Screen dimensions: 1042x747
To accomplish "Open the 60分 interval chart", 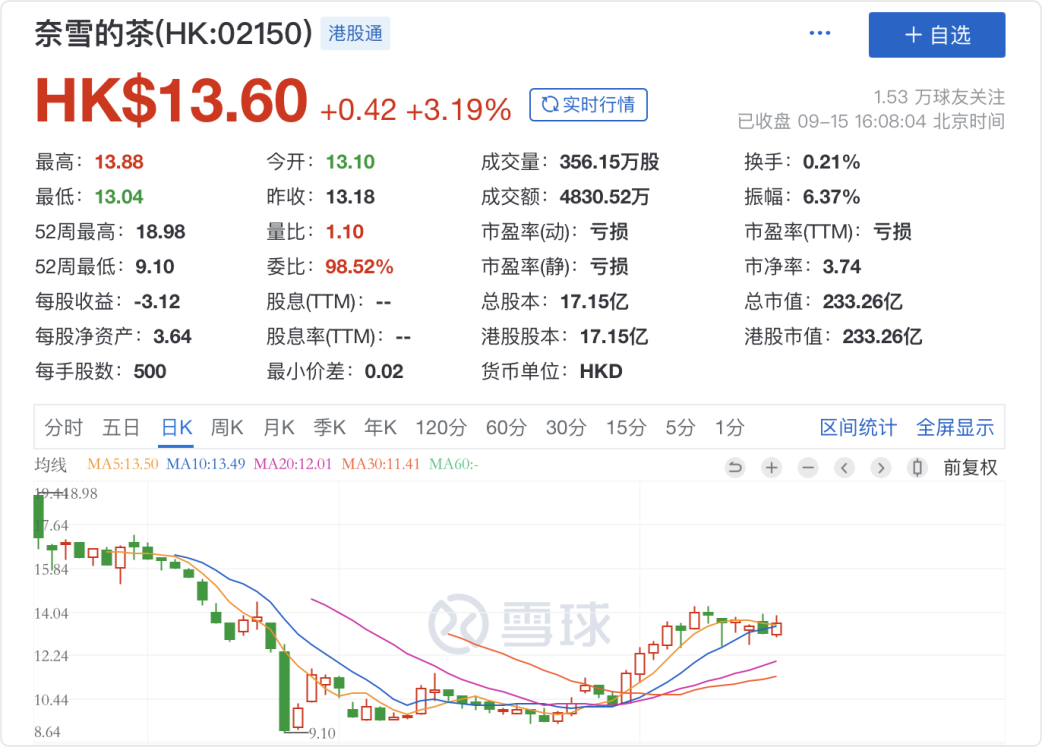I will [505, 427].
